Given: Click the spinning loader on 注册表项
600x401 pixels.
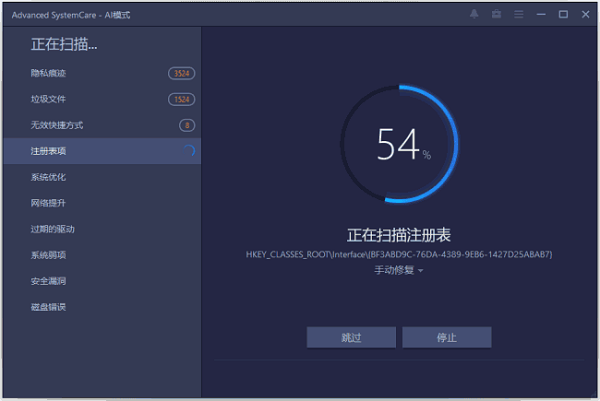Looking at the screenshot, I should 189,151.
